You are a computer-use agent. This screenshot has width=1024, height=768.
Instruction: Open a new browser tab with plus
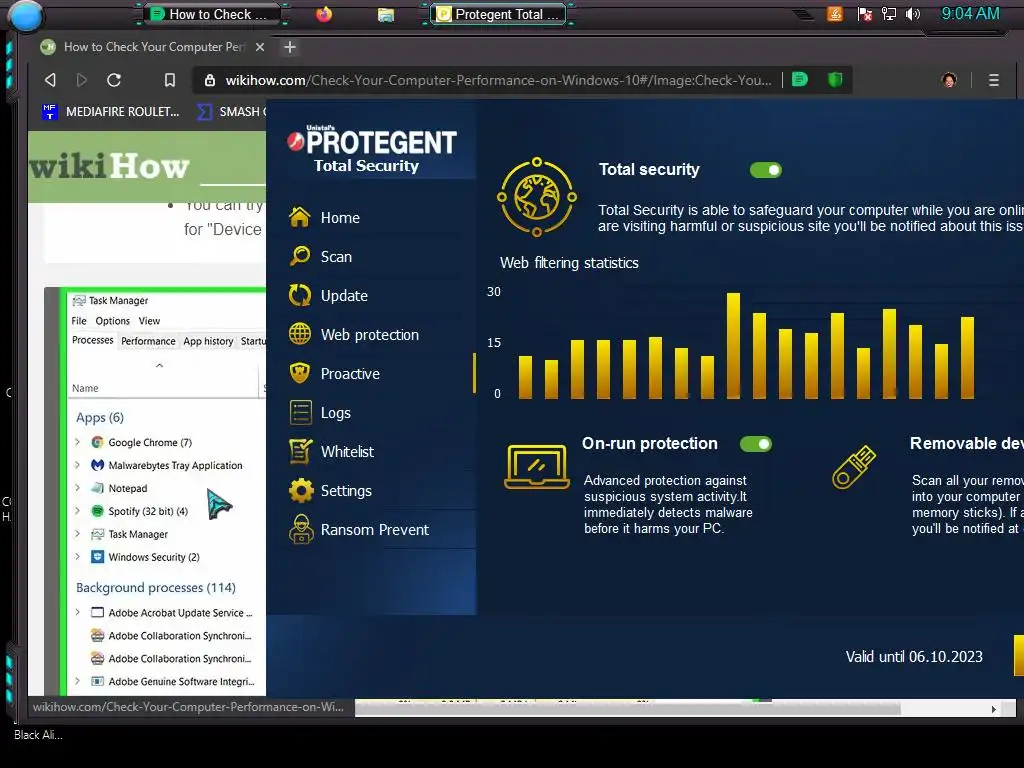[290, 47]
